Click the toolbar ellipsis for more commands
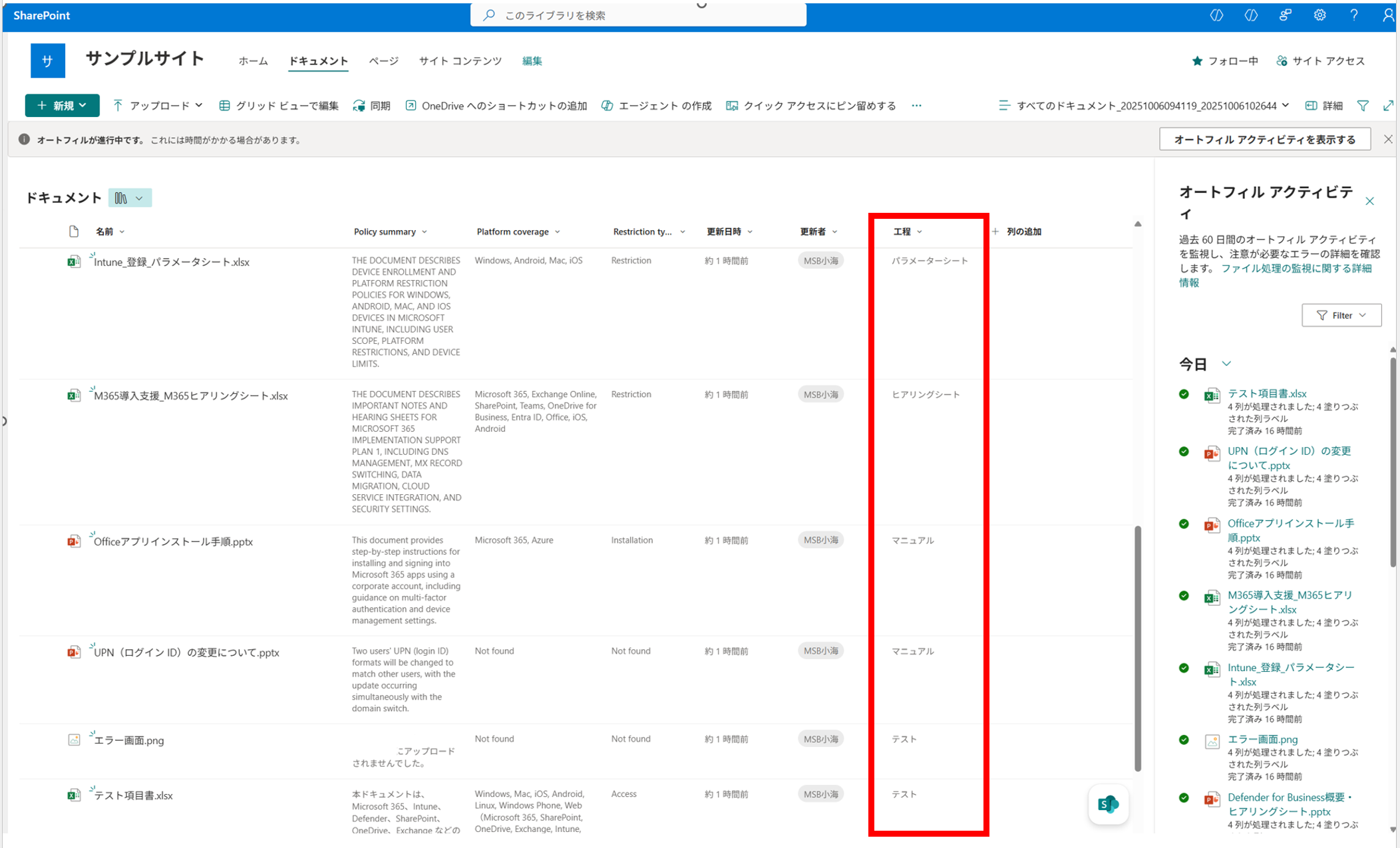The height and width of the screenshot is (848, 1400). (916, 106)
